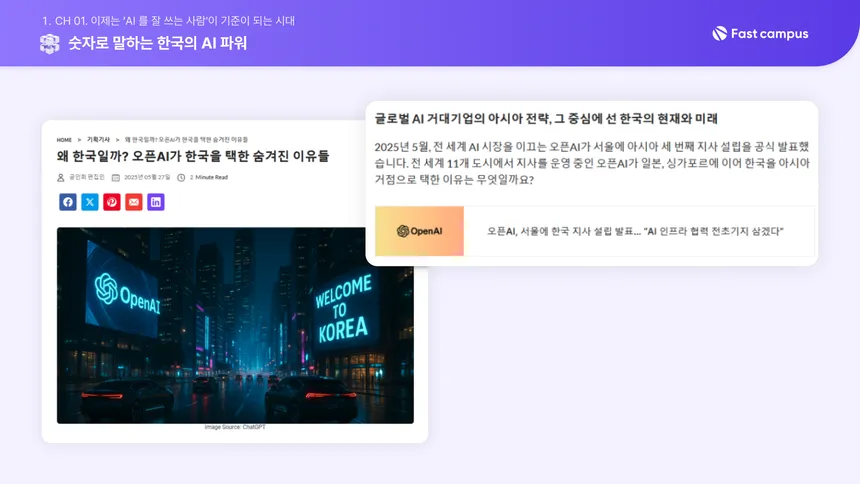Screen dimensions: 860x484
Task: Click the '2 Minute Read' text
Action: pos(209,177)
